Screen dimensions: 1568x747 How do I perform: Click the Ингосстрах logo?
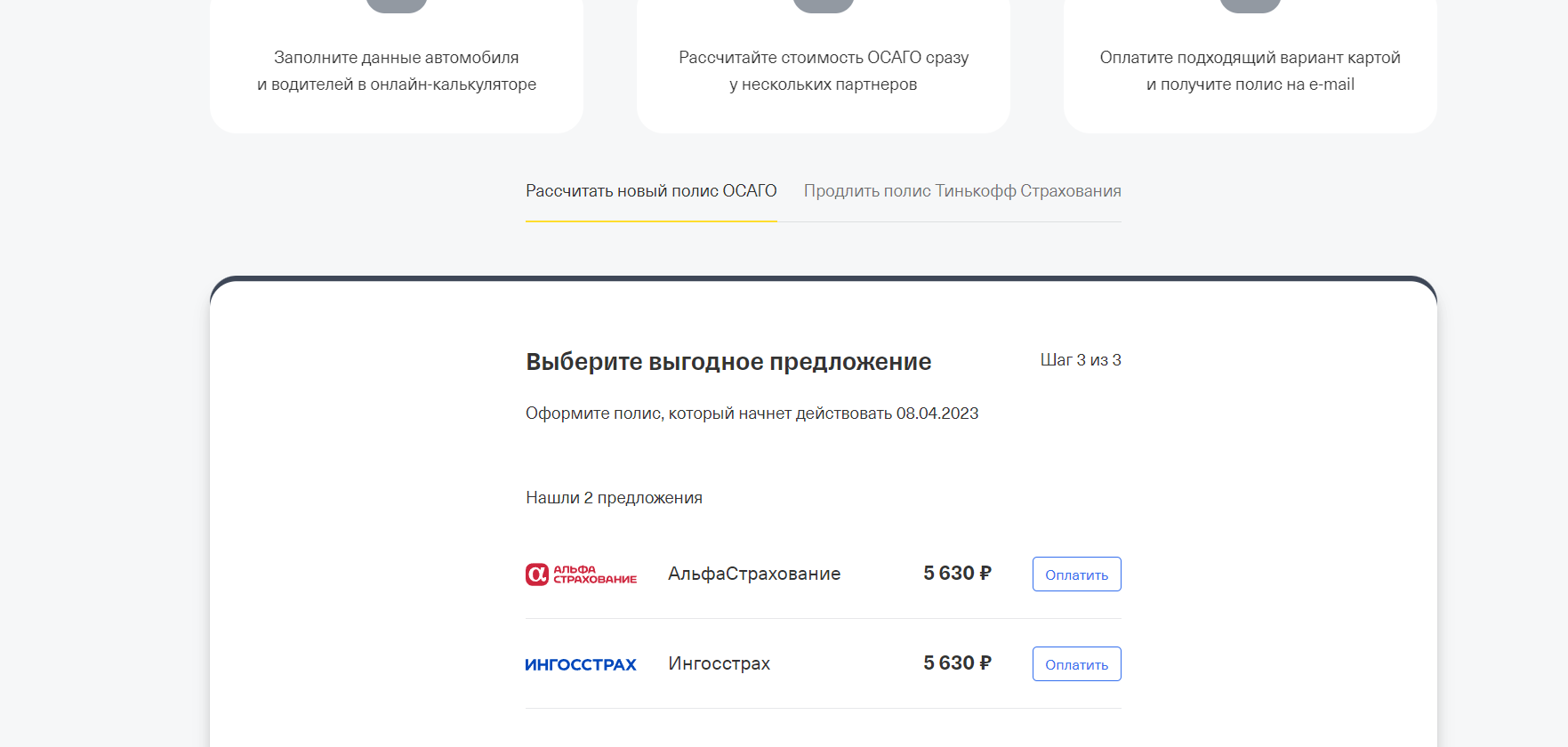pyautogui.click(x=581, y=664)
